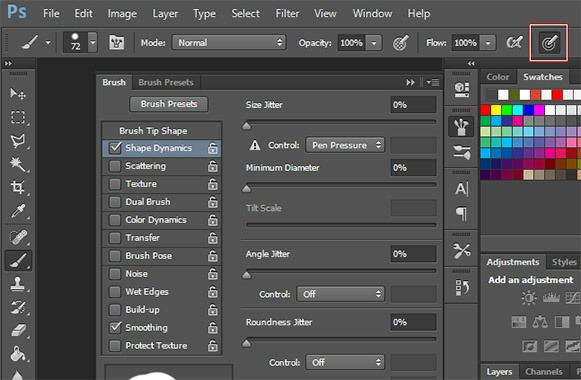Enable the Wet Edges checkbox
This screenshot has height=380, width=581.
115,292
